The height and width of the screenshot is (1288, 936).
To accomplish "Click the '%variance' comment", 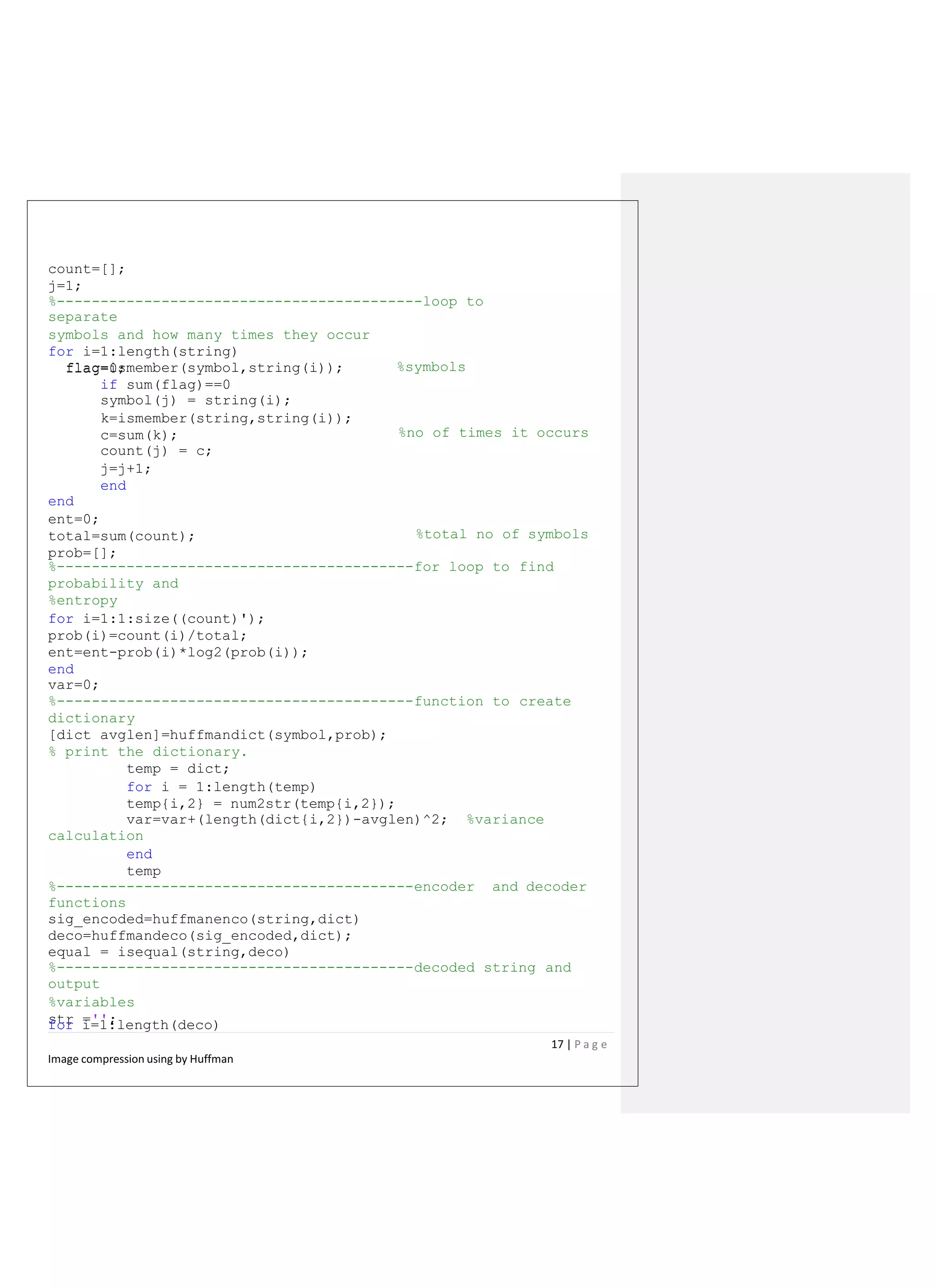I will 505,820.
